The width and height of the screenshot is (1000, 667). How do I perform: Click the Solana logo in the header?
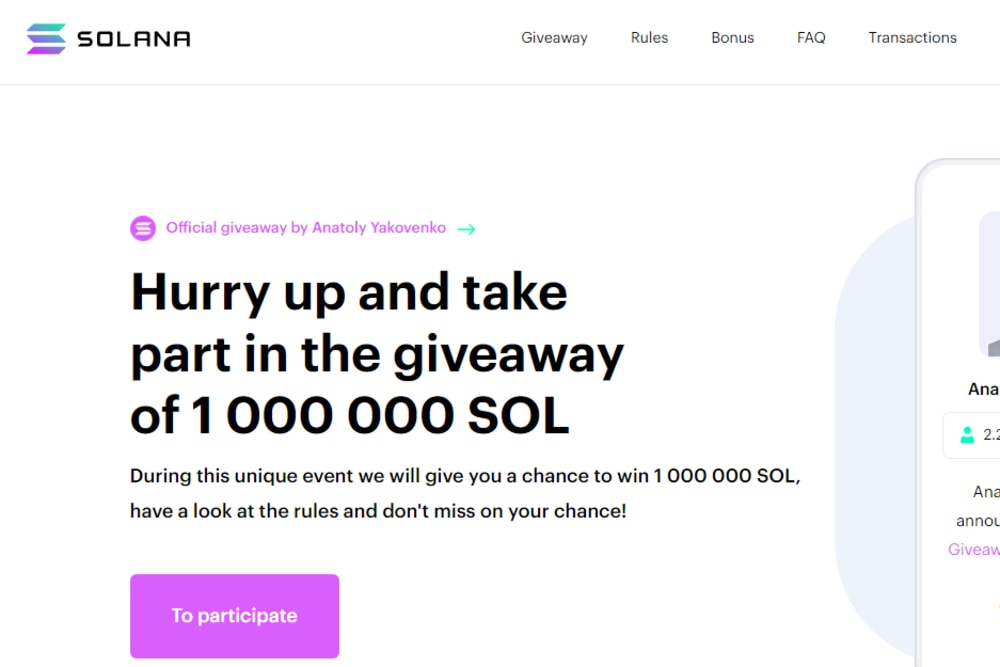tap(107, 38)
